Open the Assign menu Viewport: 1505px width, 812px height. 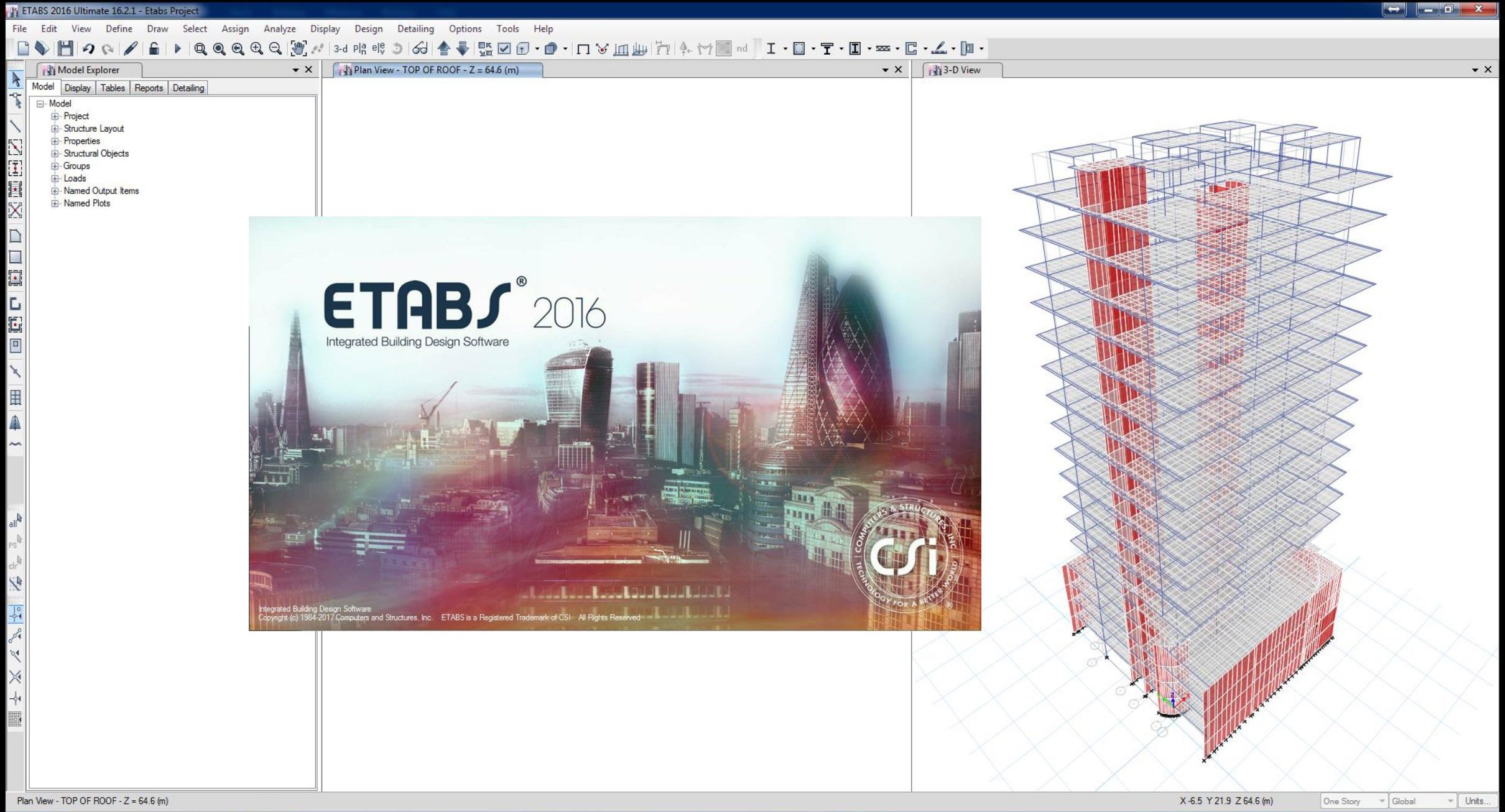click(x=235, y=29)
